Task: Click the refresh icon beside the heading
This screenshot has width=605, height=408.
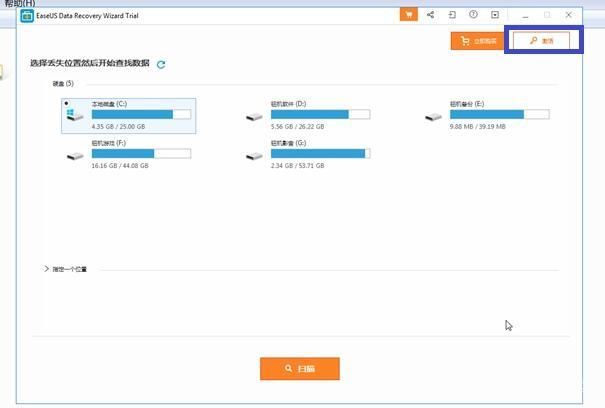Action: pos(161,64)
